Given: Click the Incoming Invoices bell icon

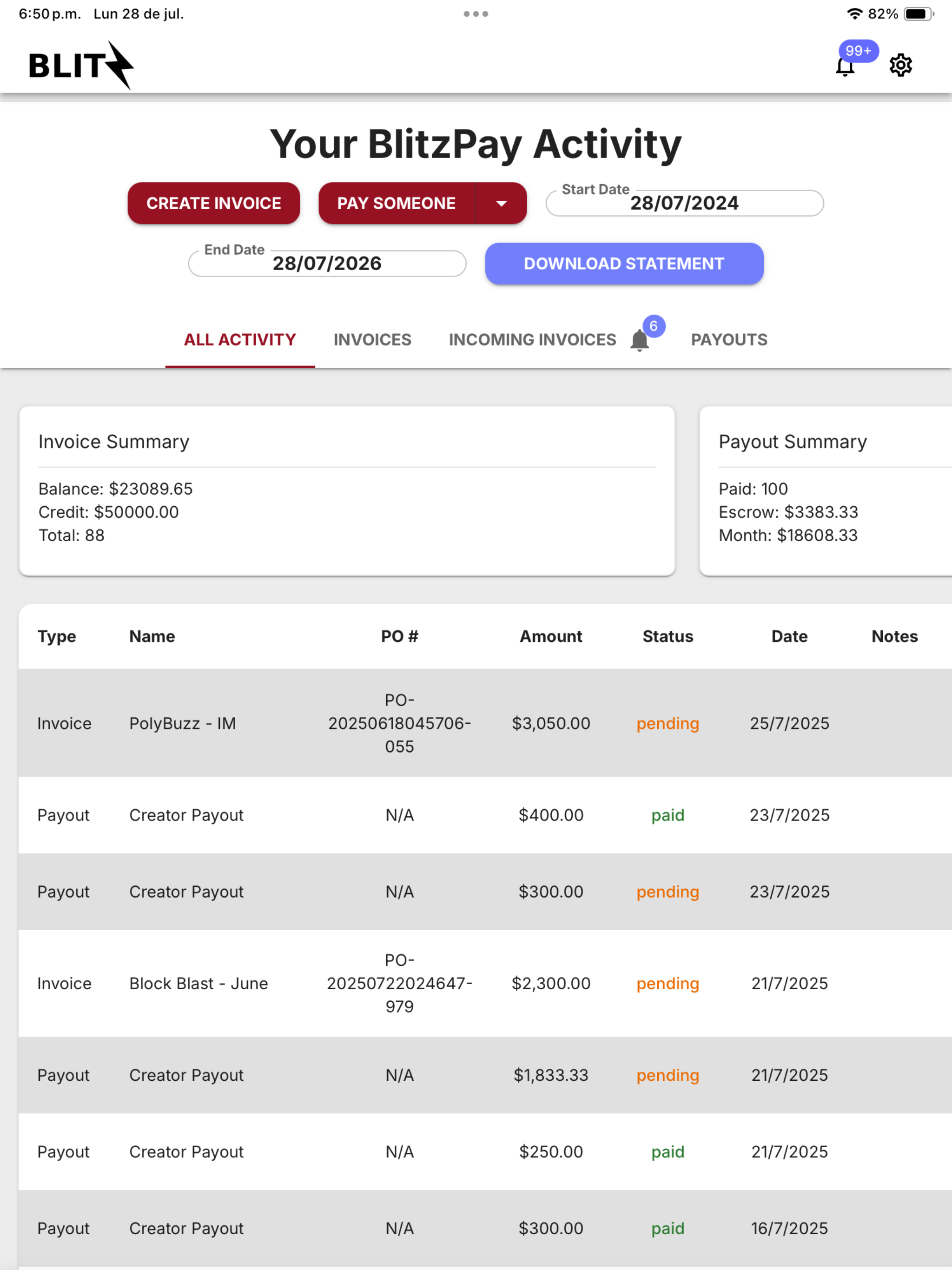Looking at the screenshot, I should point(639,340).
